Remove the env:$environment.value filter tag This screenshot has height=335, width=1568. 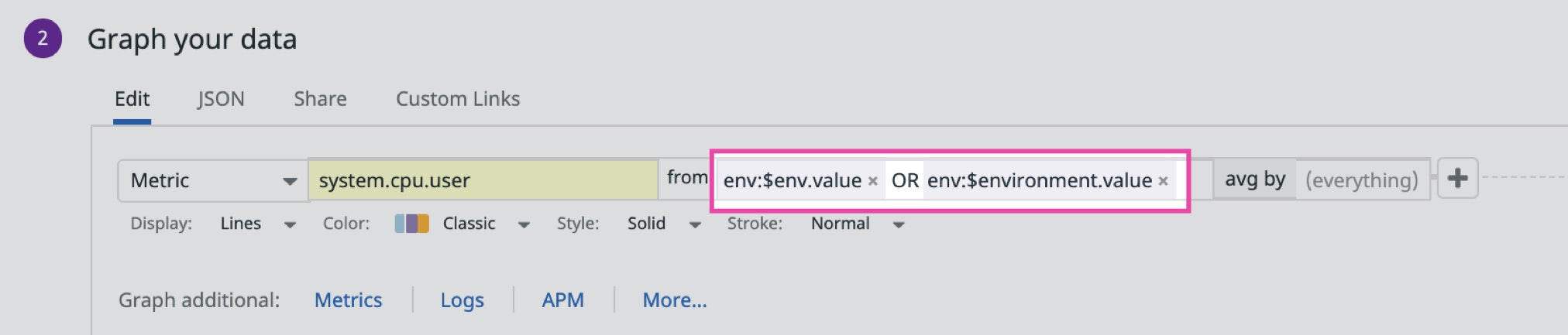point(1163,181)
